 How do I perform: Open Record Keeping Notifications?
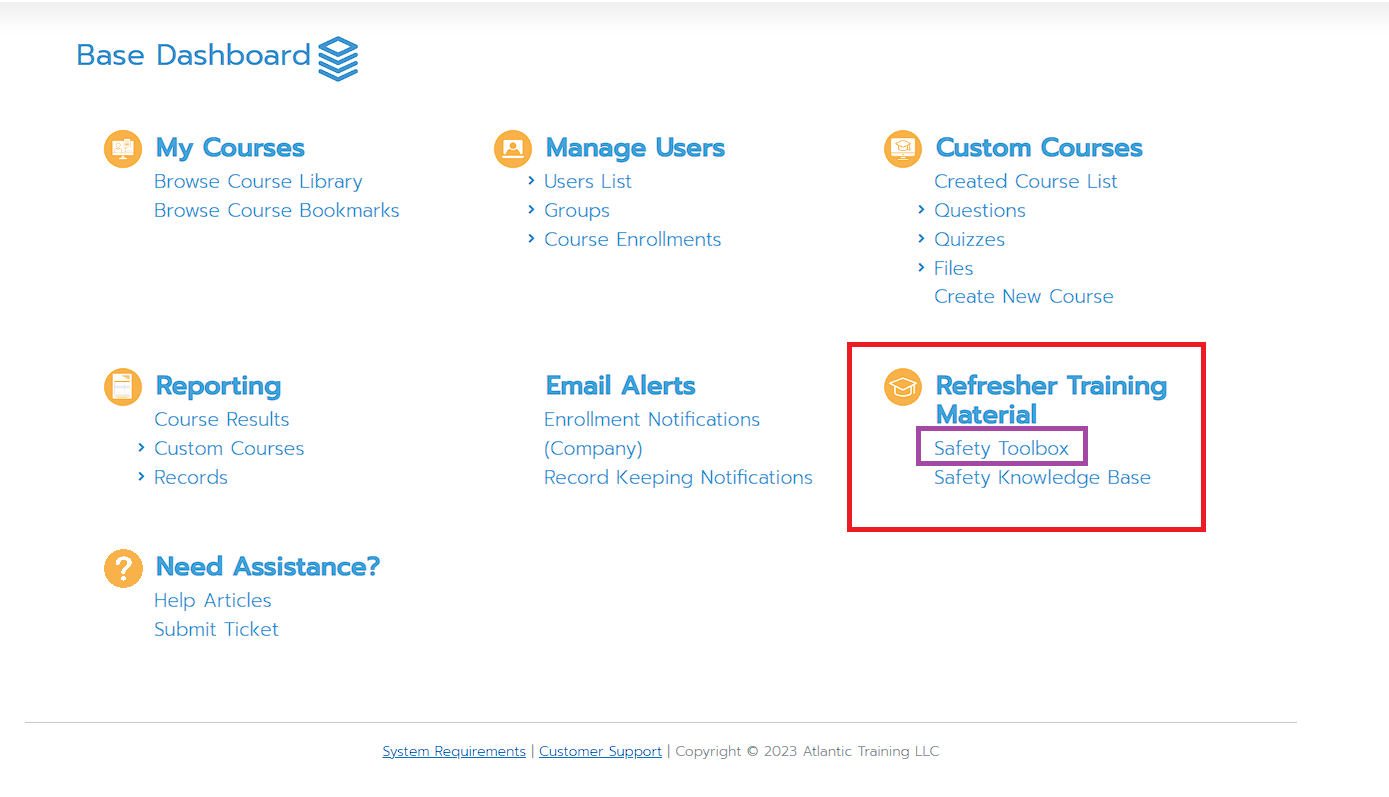tap(678, 477)
